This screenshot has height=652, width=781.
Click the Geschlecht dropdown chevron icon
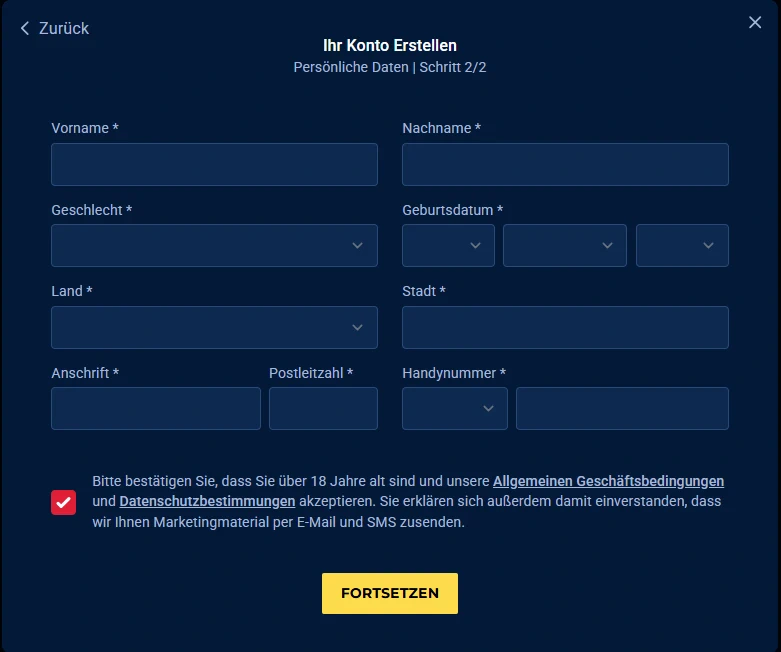coord(358,246)
